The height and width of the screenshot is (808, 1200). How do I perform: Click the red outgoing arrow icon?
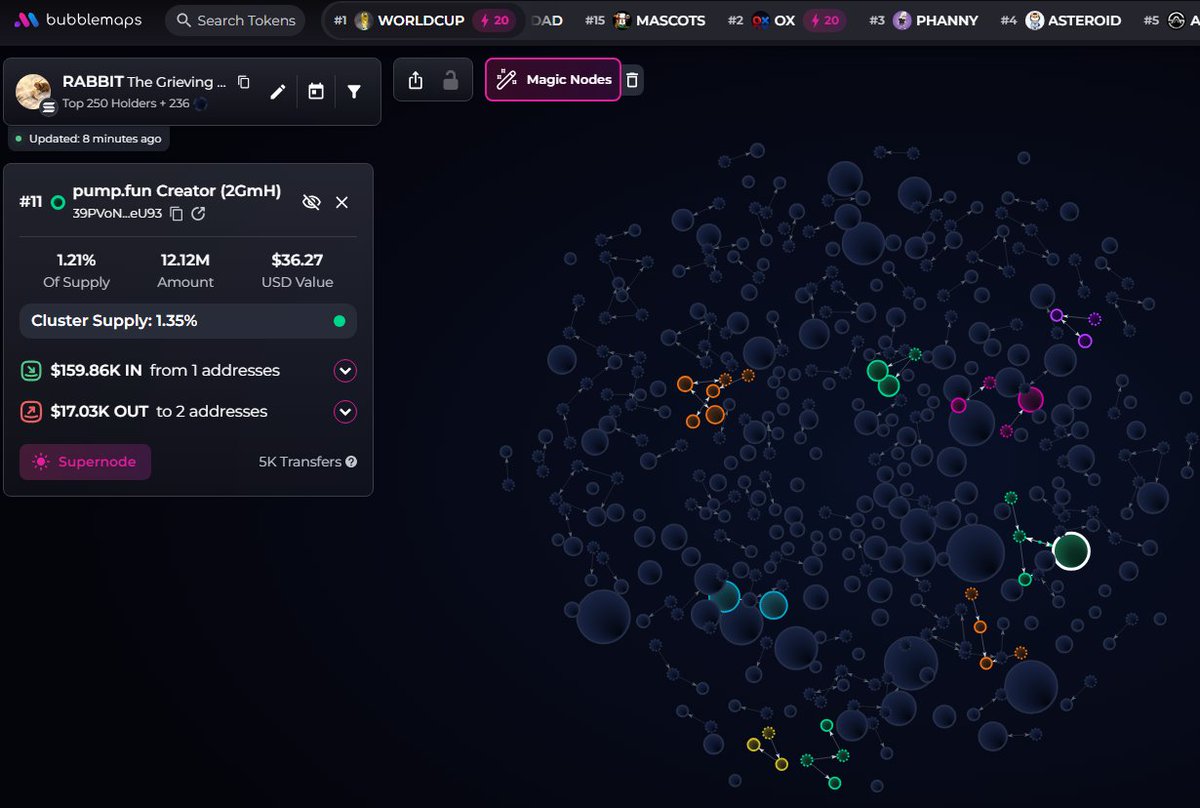(x=31, y=412)
